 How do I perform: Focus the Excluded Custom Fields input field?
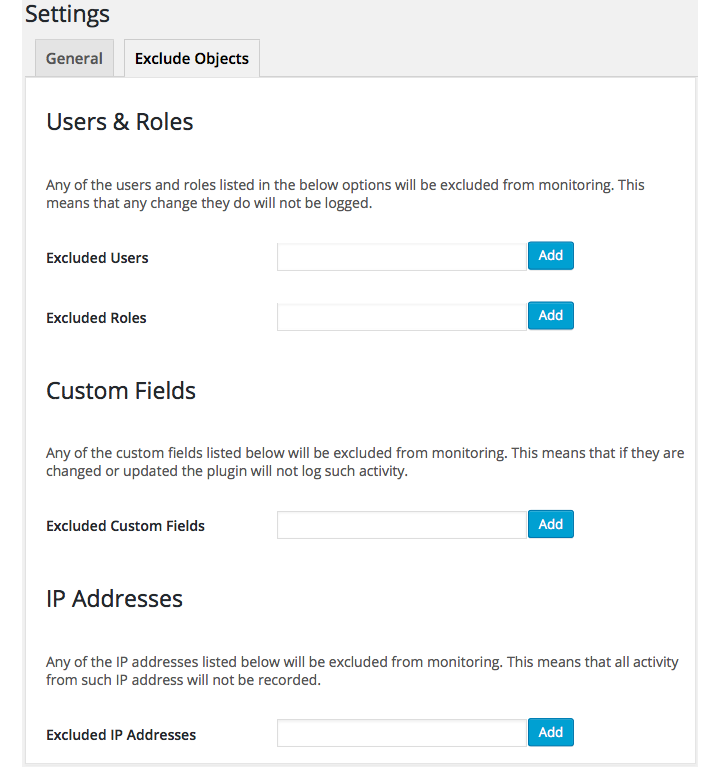click(x=402, y=525)
